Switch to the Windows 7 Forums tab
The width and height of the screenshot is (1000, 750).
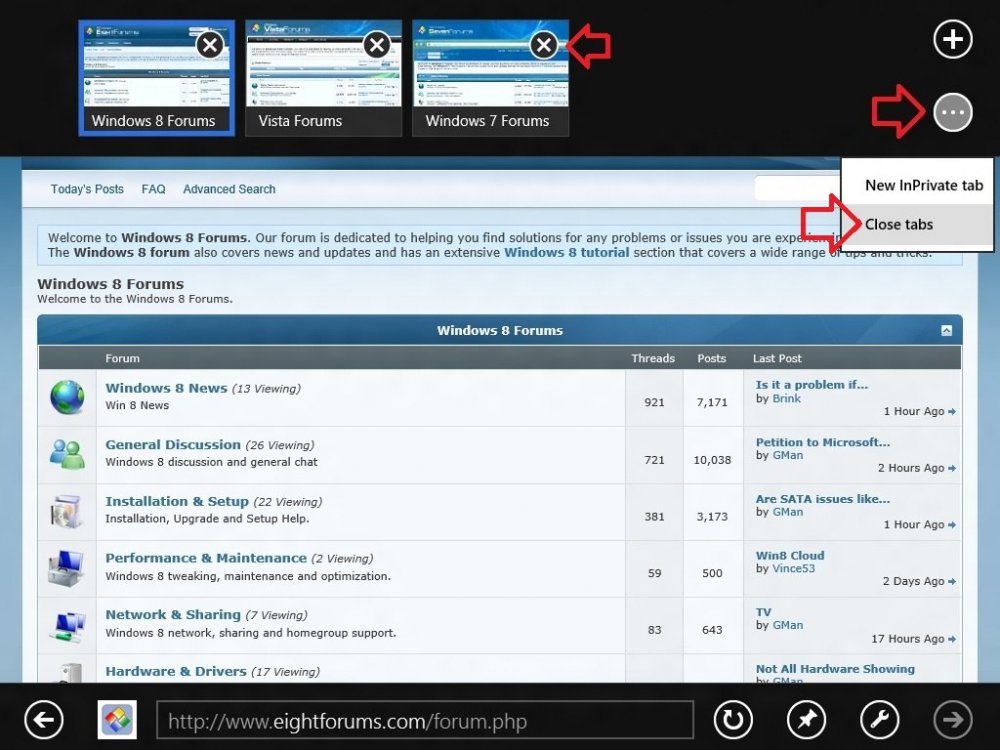(x=490, y=78)
